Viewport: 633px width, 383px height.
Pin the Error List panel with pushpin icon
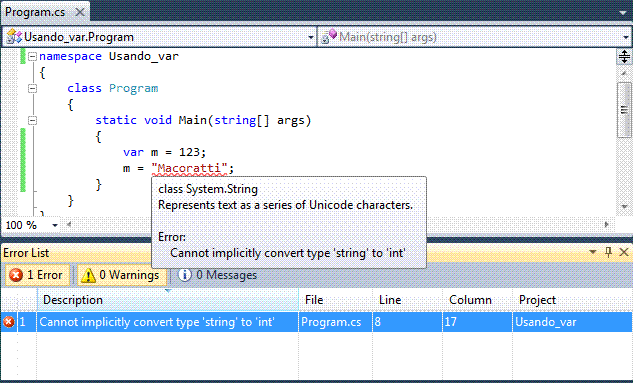pyautogui.click(x=608, y=252)
